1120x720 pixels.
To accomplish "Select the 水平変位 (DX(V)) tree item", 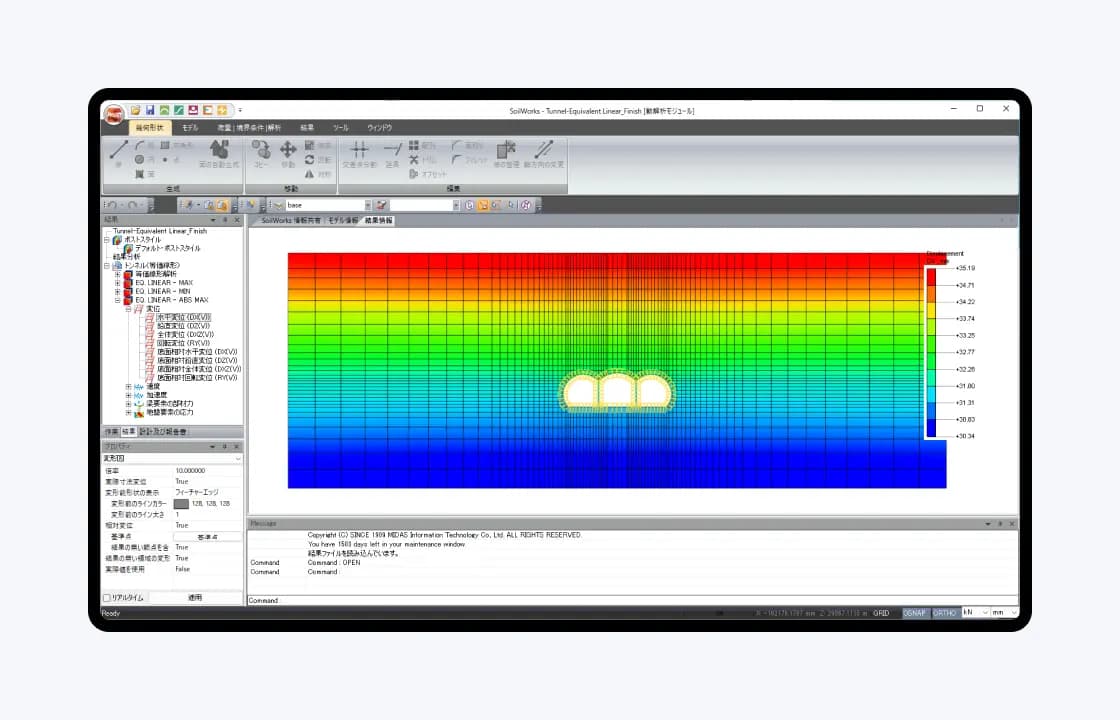I will click(184, 317).
